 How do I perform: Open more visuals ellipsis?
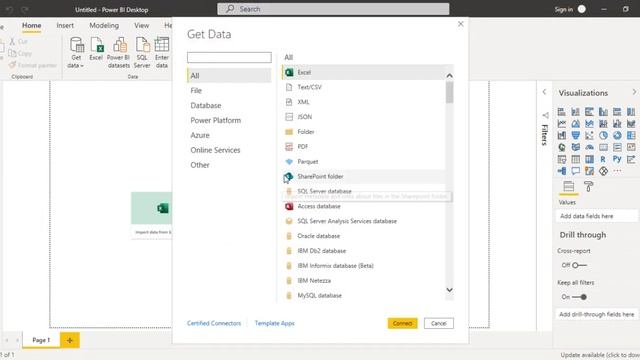click(x=617, y=171)
